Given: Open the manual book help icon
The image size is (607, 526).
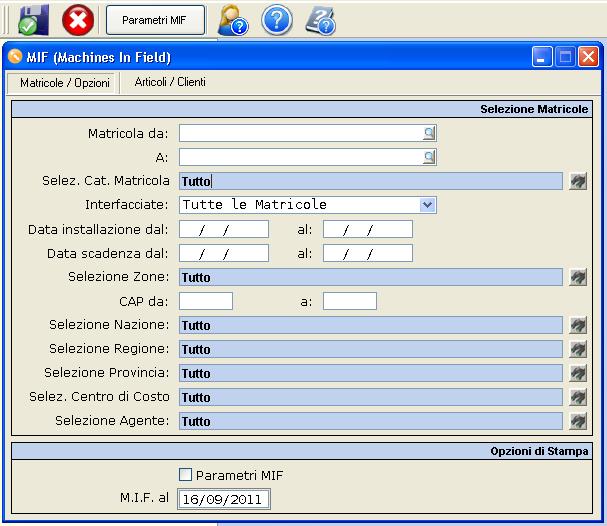Looking at the screenshot, I should point(320,21).
